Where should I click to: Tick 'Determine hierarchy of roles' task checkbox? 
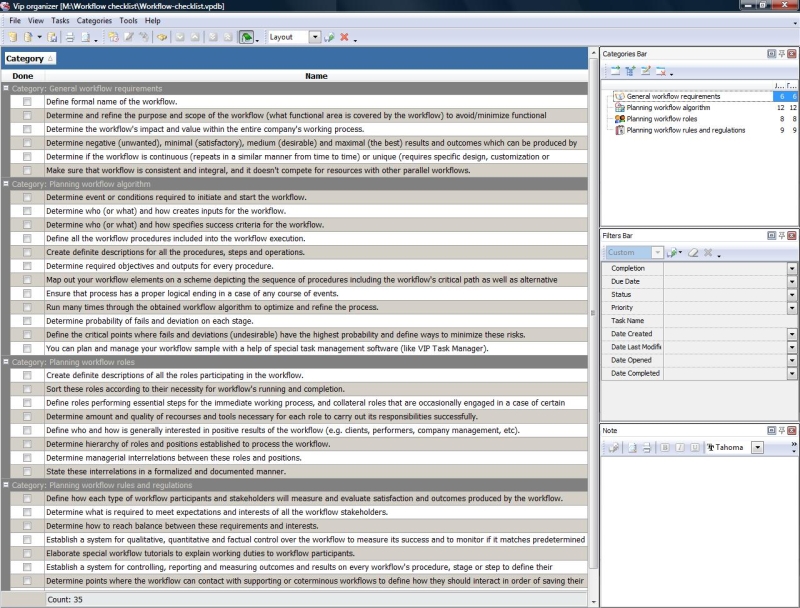(x=27, y=444)
